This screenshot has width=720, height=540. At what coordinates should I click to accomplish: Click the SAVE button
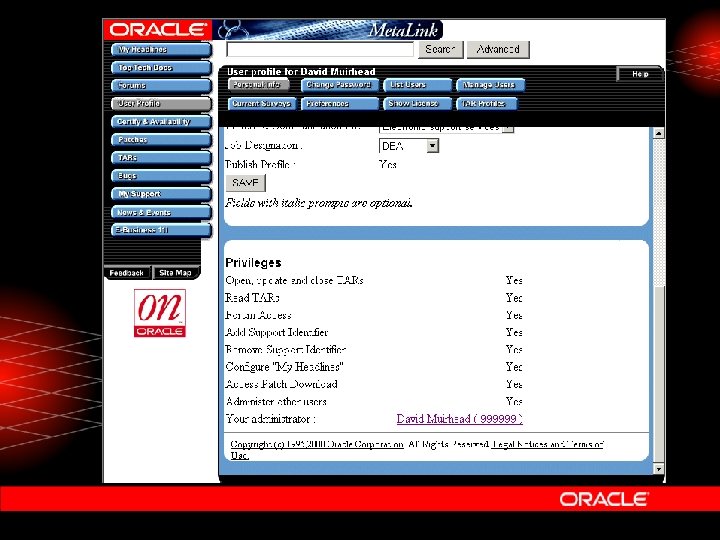click(245, 183)
